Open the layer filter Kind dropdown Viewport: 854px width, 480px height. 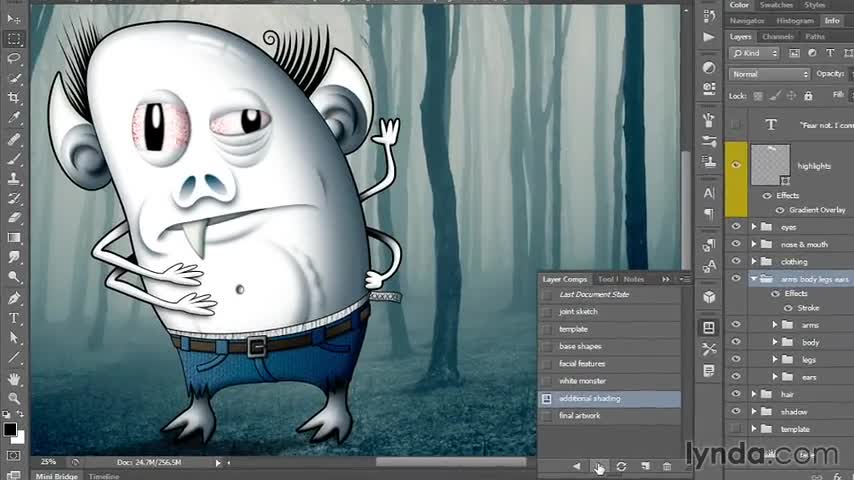pyautogui.click(x=754, y=53)
